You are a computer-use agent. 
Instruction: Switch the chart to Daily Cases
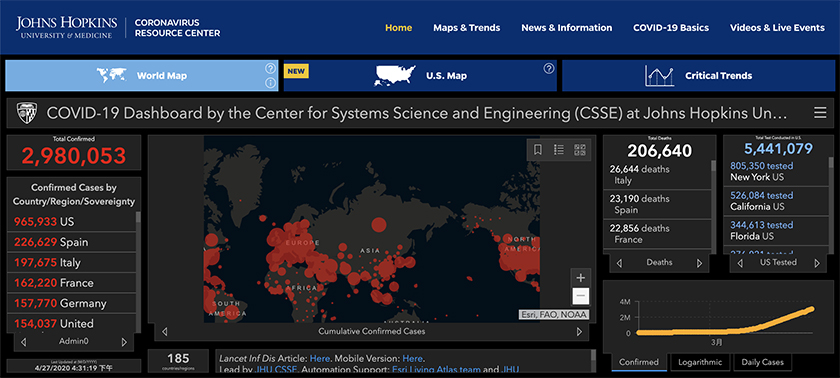point(762,362)
